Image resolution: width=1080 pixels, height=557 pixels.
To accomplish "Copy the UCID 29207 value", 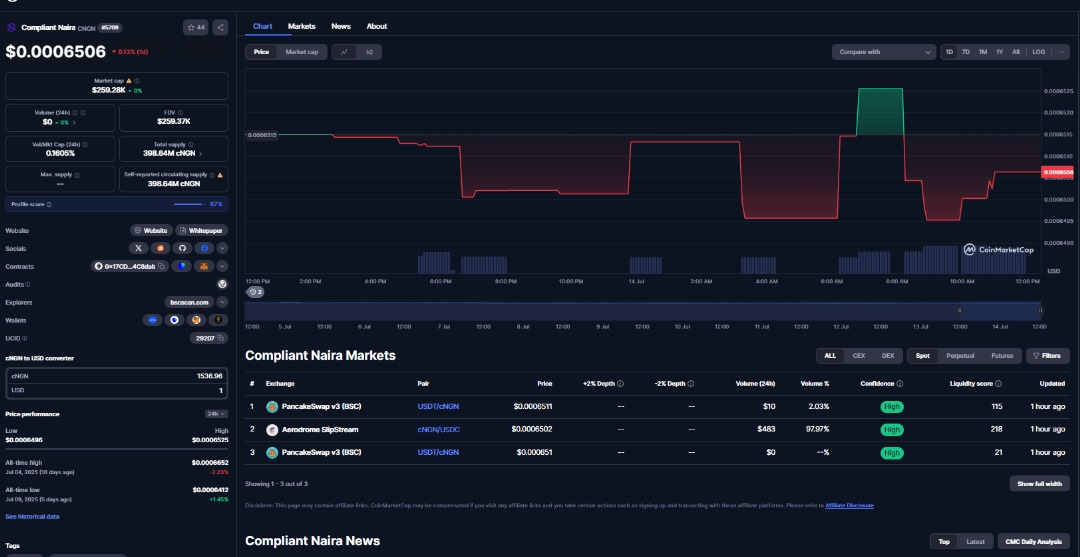I will click(x=220, y=338).
